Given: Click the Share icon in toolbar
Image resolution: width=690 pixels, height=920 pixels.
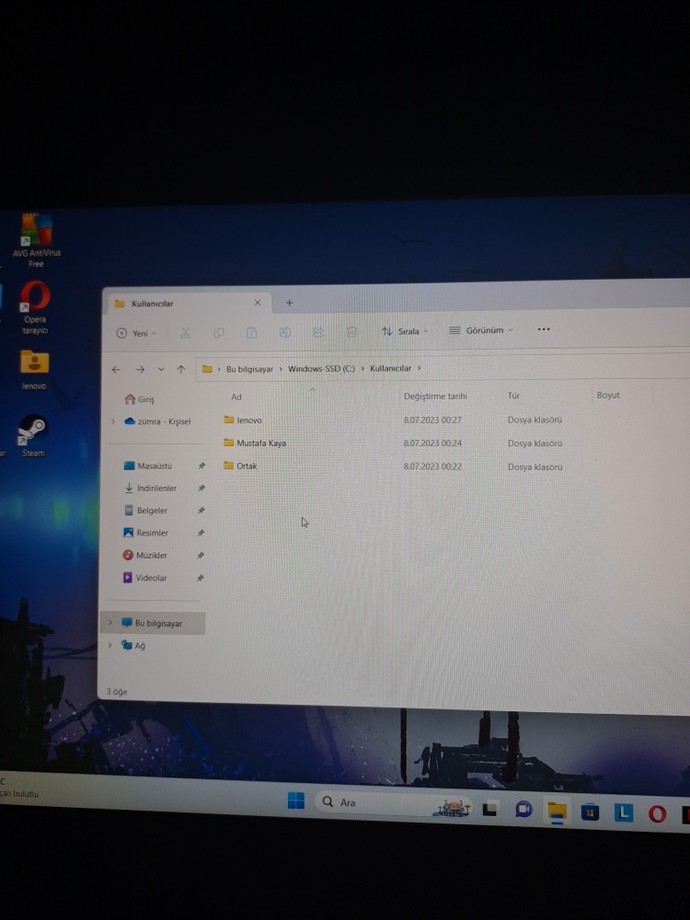Looking at the screenshot, I should (x=318, y=332).
